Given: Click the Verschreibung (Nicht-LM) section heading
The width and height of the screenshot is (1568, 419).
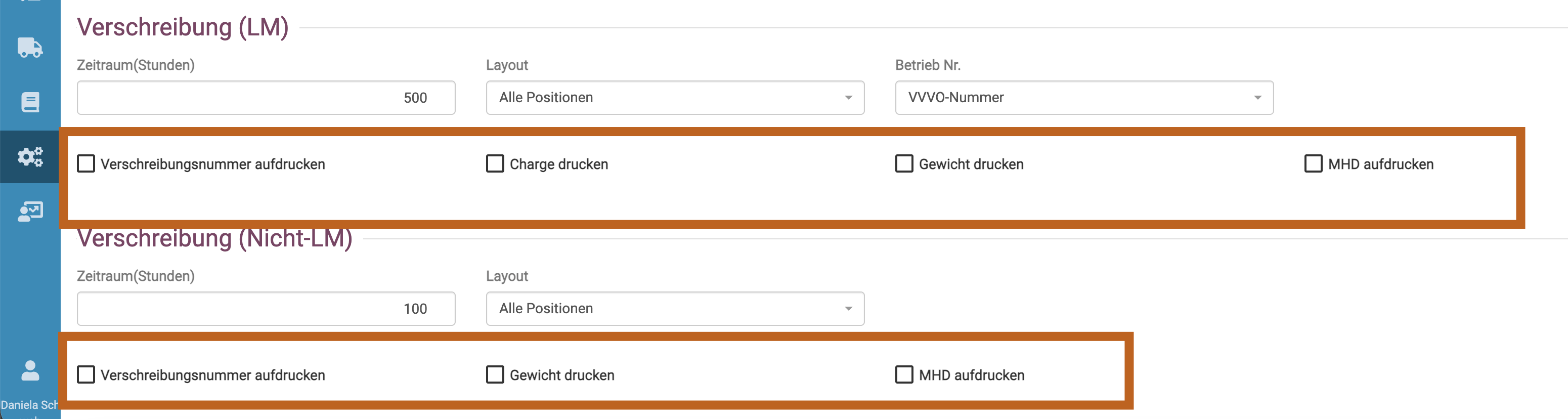Looking at the screenshot, I should point(214,239).
